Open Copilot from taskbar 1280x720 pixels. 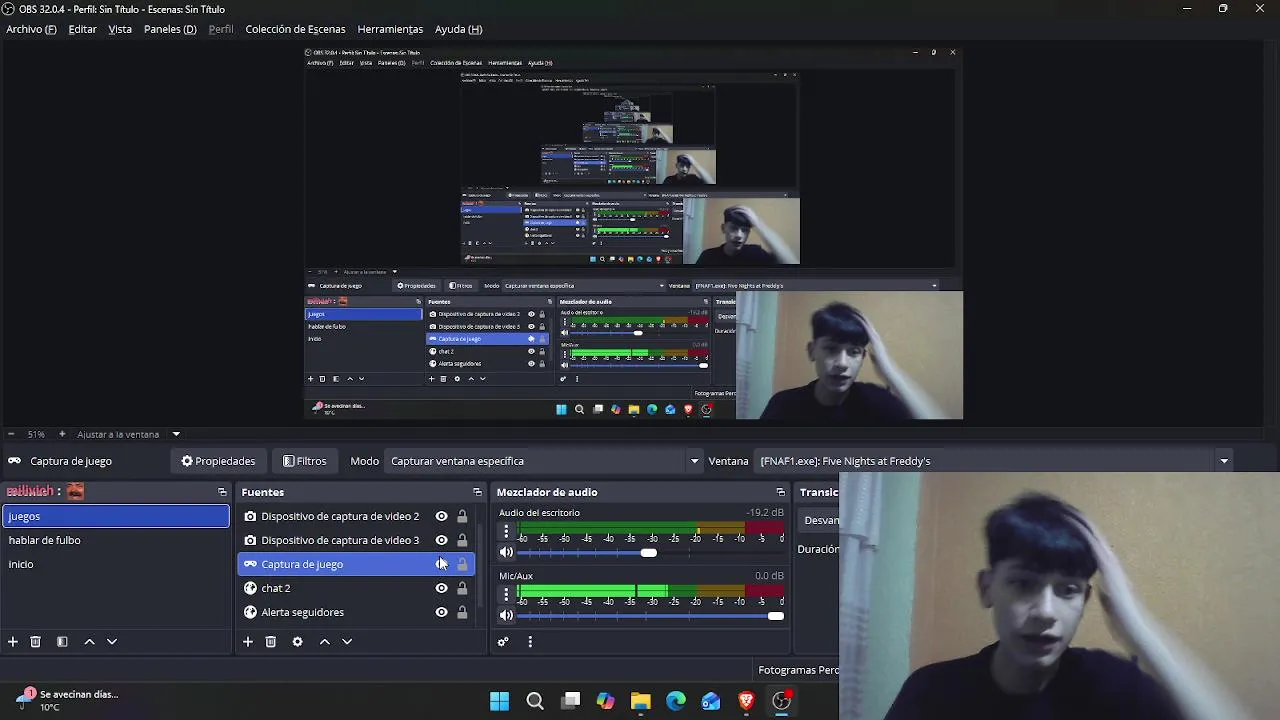tap(605, 701)
